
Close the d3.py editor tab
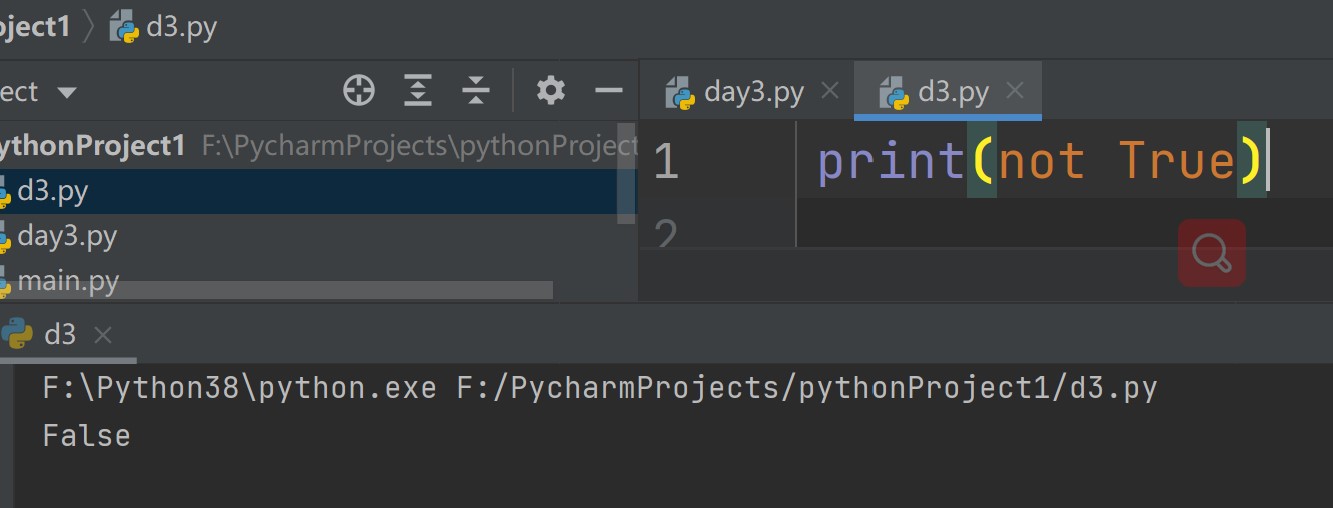tap(1015, 91)
